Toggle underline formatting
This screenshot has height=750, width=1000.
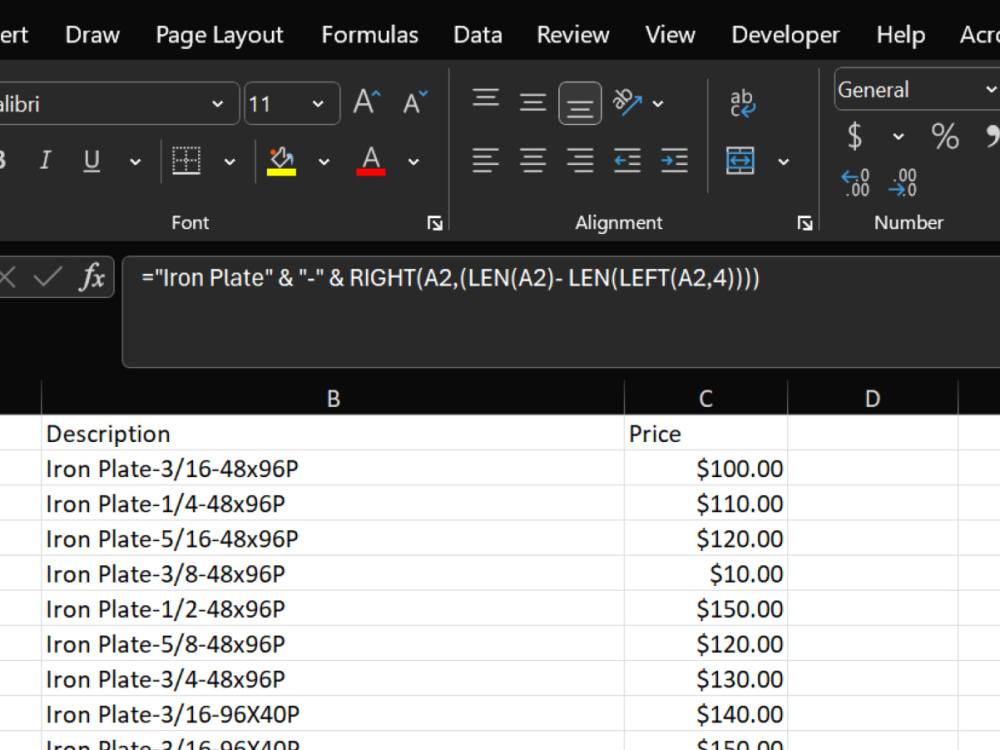pyautogui.click(x=92, y=159)
